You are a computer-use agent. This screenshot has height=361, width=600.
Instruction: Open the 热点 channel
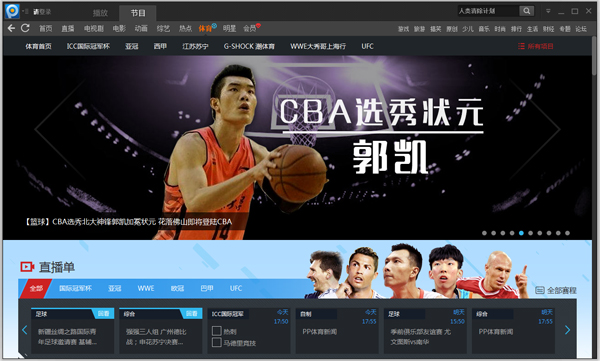(x=185, y=28)
